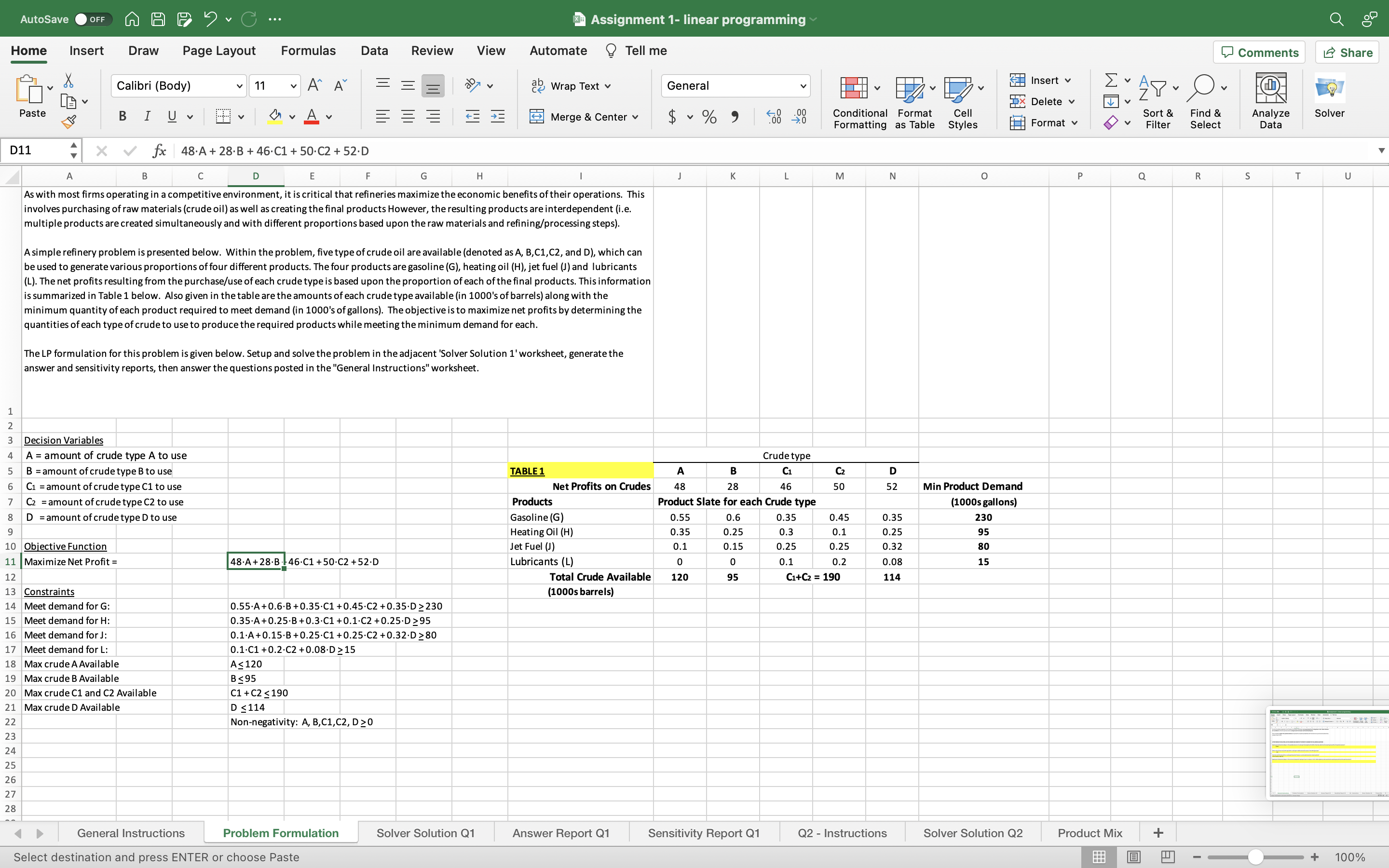Open the Solver Solution Q1 sheet
1389x868 pixels.
click(425, 832)
